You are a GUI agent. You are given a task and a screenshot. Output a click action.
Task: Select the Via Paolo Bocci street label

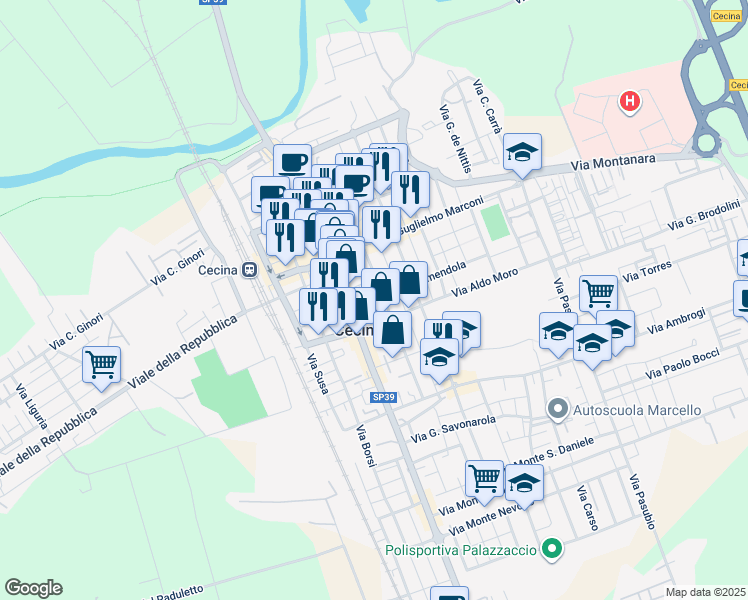click(x=682, y=364)
